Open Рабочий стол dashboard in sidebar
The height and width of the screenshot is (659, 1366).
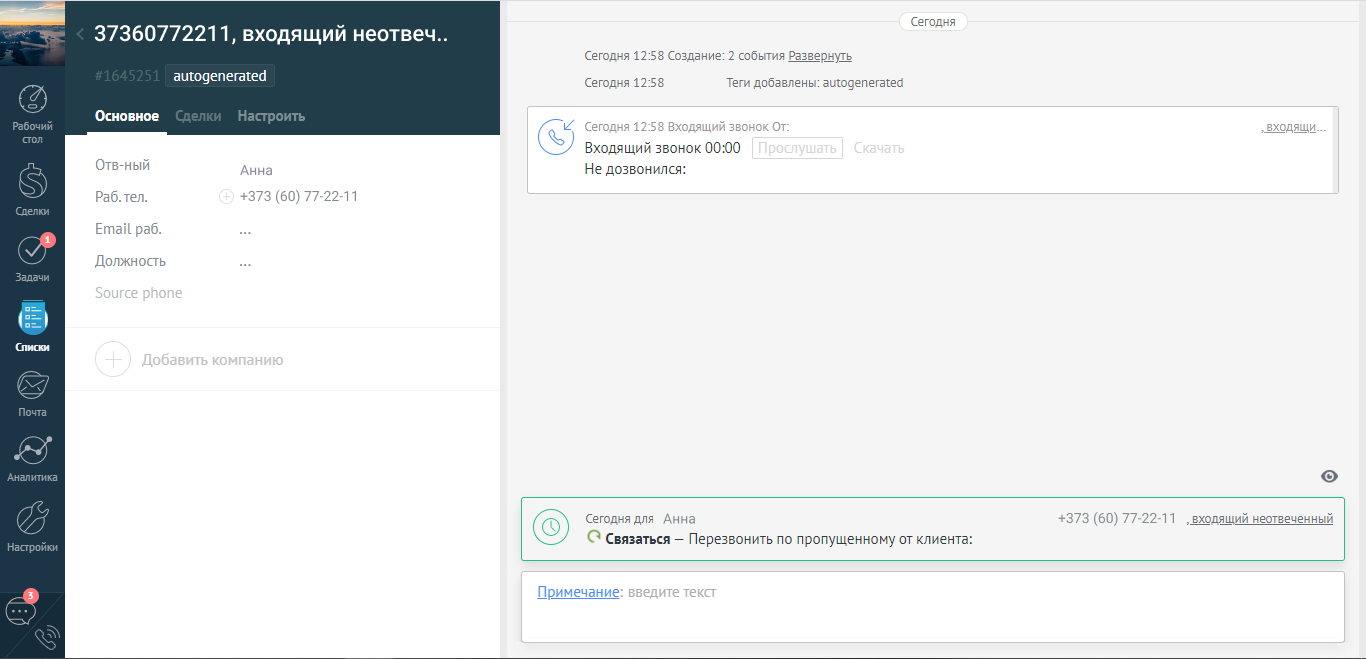pyautogui.click(x=32, y=114)
